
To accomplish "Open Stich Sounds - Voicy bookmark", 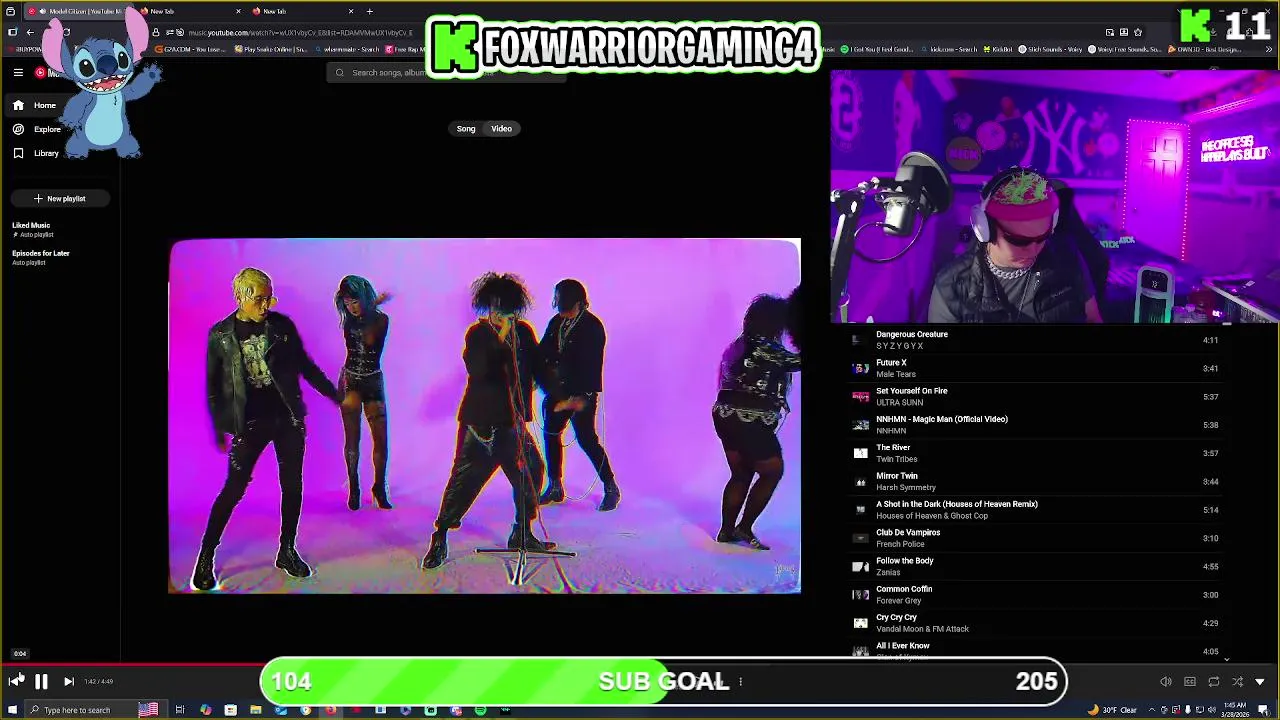I will pyautogui.click(x=1050, y=48).
